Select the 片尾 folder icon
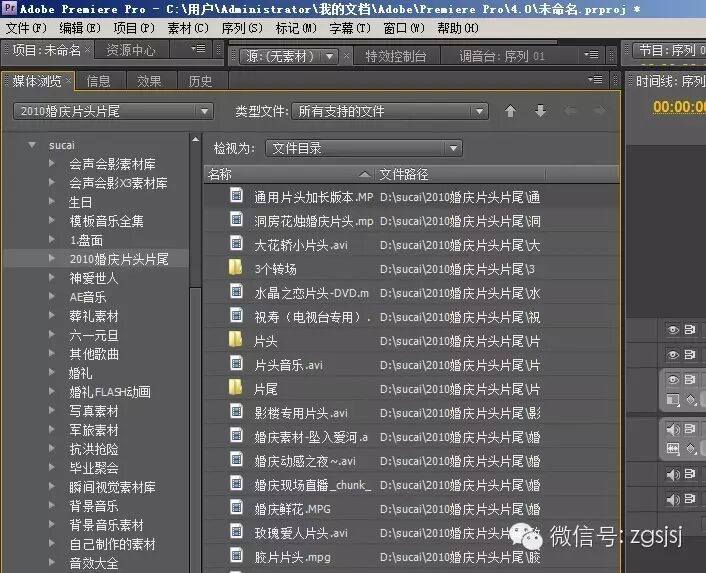Viewport: 706px width, 573px height. click(x=235, y=388)
